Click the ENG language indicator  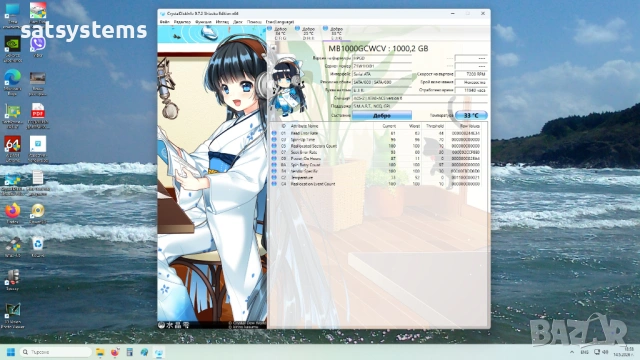tap(584, 352)
